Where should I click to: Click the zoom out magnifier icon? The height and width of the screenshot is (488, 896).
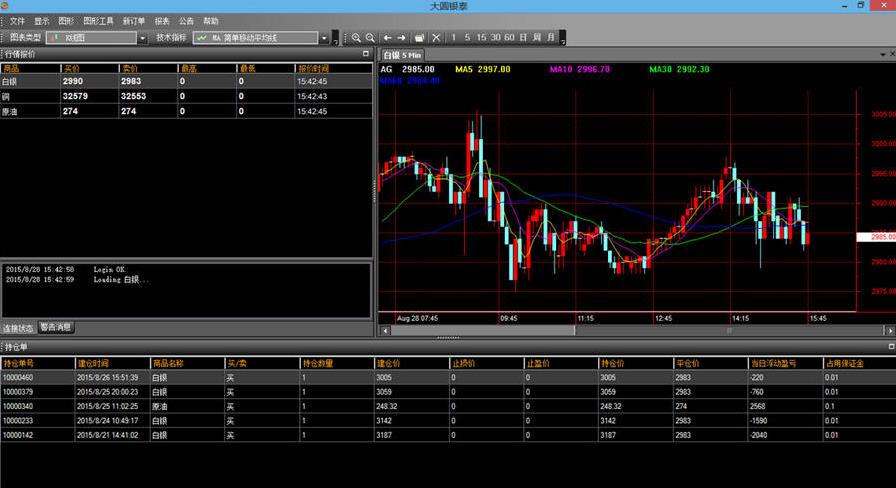point(370,38)
